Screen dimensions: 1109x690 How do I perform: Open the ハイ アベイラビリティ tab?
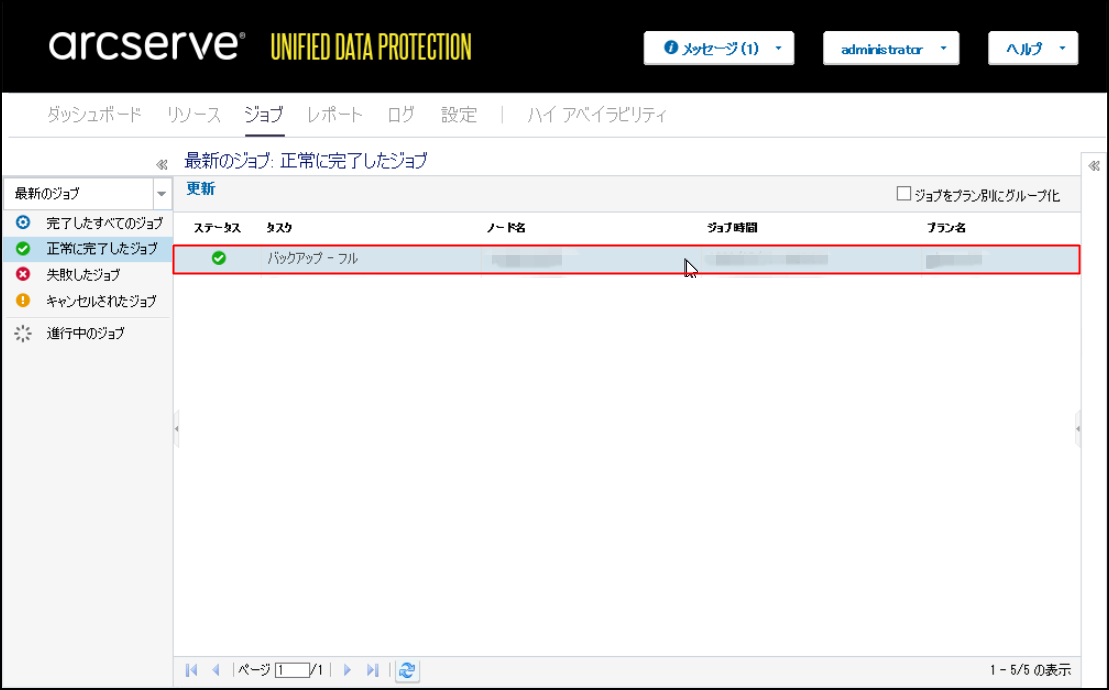[x=597, y=115]
